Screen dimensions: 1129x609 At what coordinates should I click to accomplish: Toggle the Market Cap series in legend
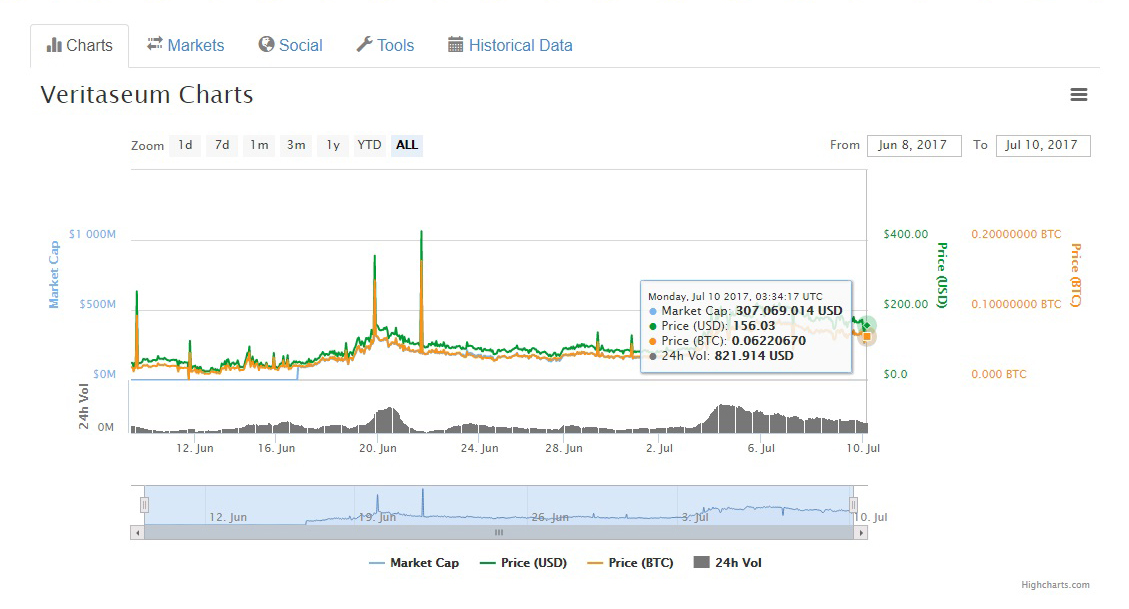click(414, 563)
